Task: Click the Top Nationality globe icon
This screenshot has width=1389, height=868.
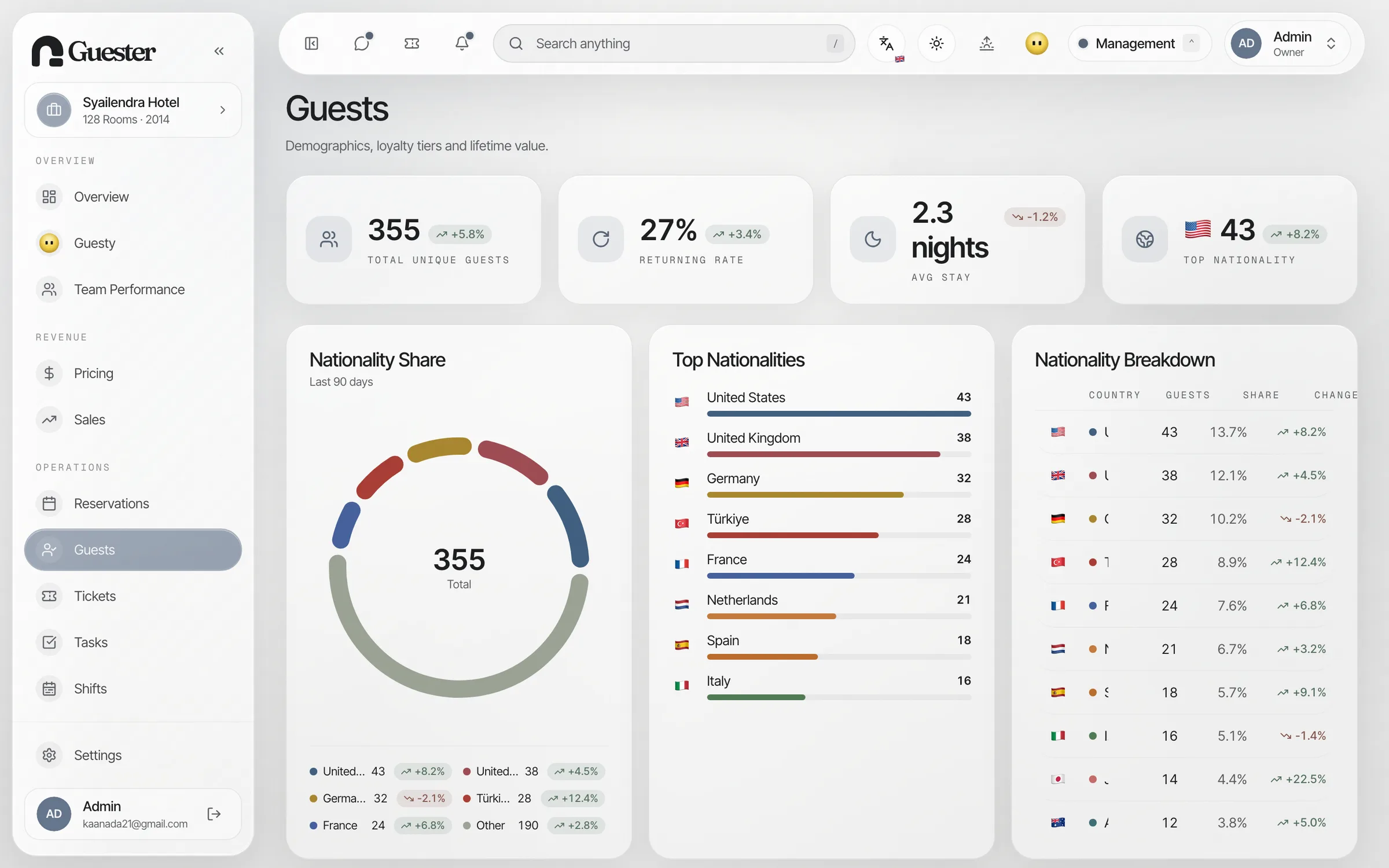Action: 1145,239
